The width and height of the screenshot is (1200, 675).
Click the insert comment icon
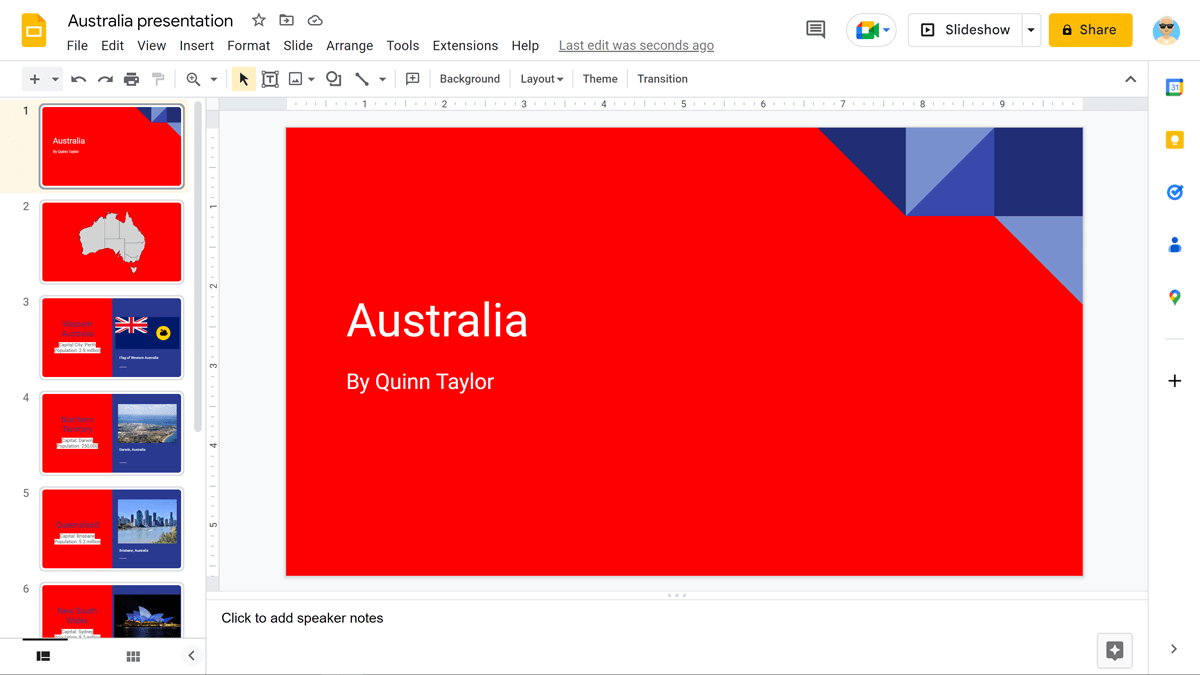pyautogui.click(x=412, y=78)
